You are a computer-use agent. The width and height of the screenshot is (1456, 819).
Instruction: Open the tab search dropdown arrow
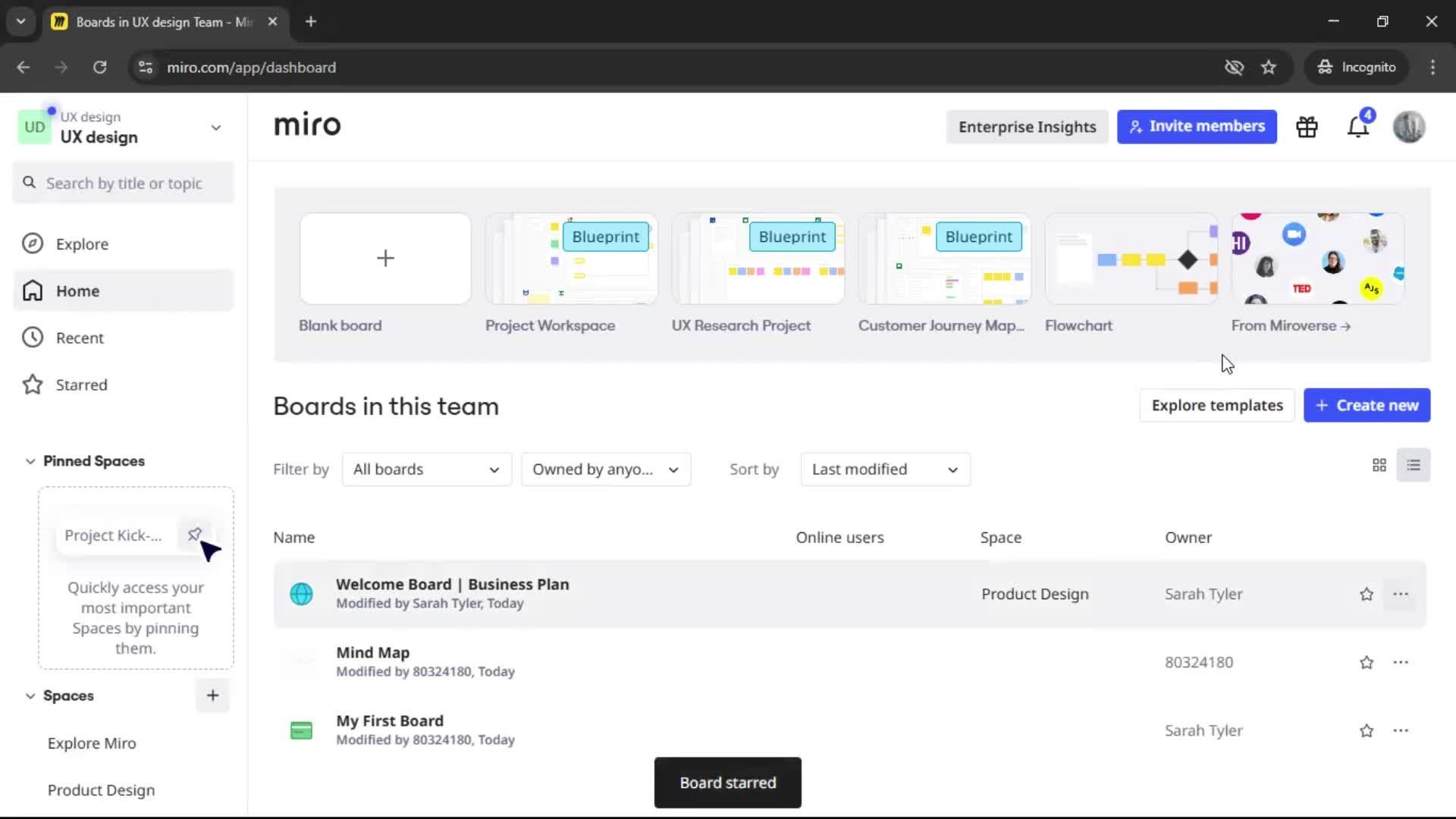(x=21, y=22)
